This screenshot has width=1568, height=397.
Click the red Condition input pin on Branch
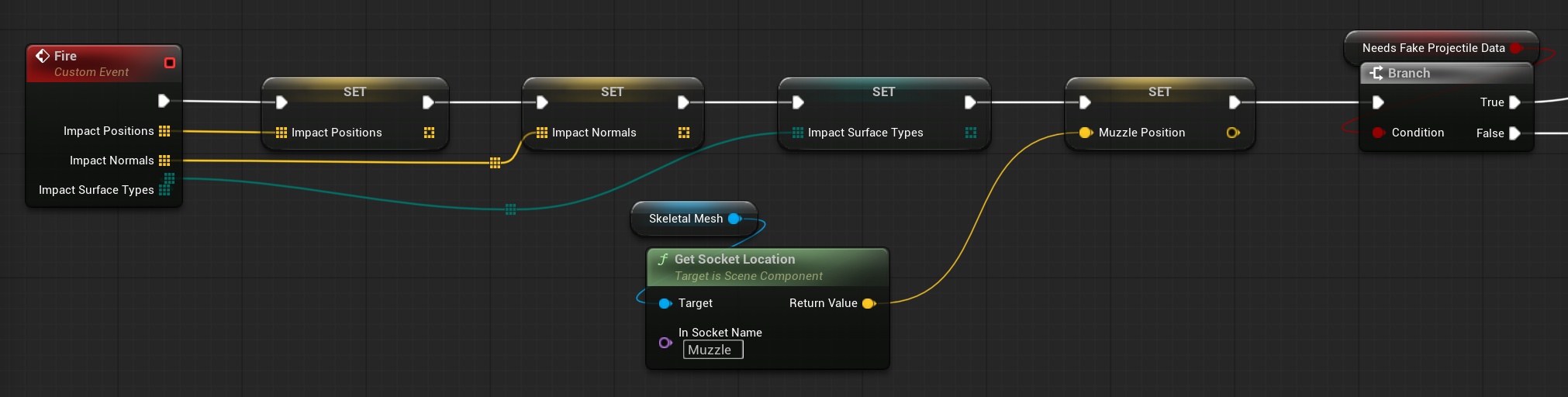coord(1378,133)
